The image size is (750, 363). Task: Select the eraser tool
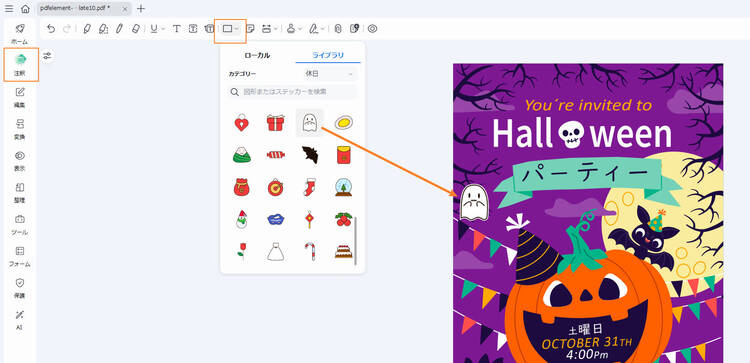(x=135, y=29)
